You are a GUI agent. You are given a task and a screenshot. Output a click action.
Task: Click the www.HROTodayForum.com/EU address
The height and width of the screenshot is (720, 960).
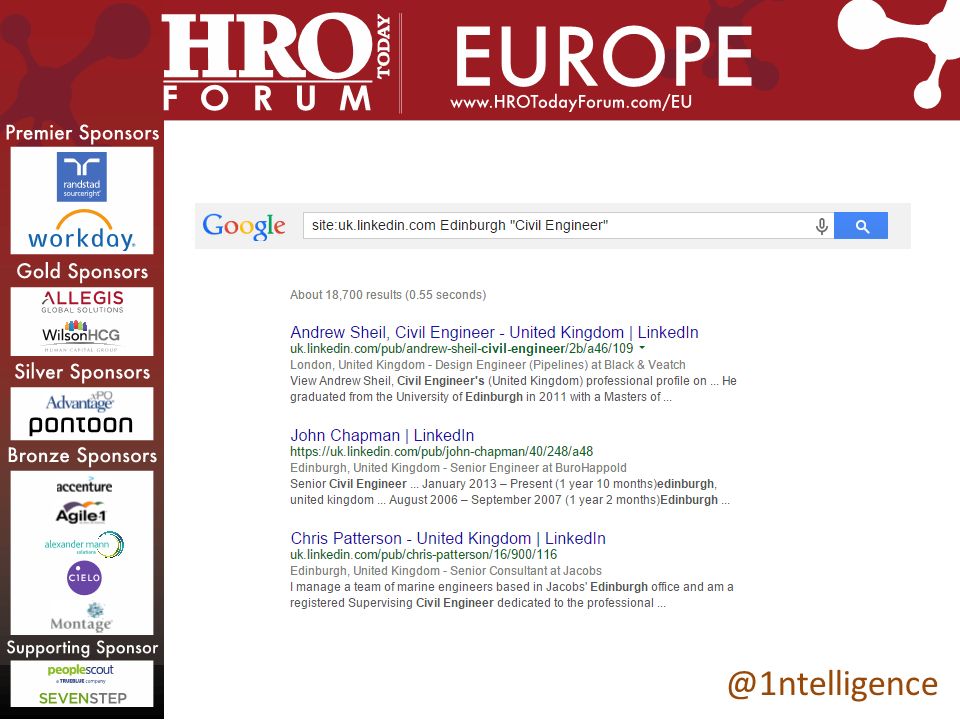[571, 102]
